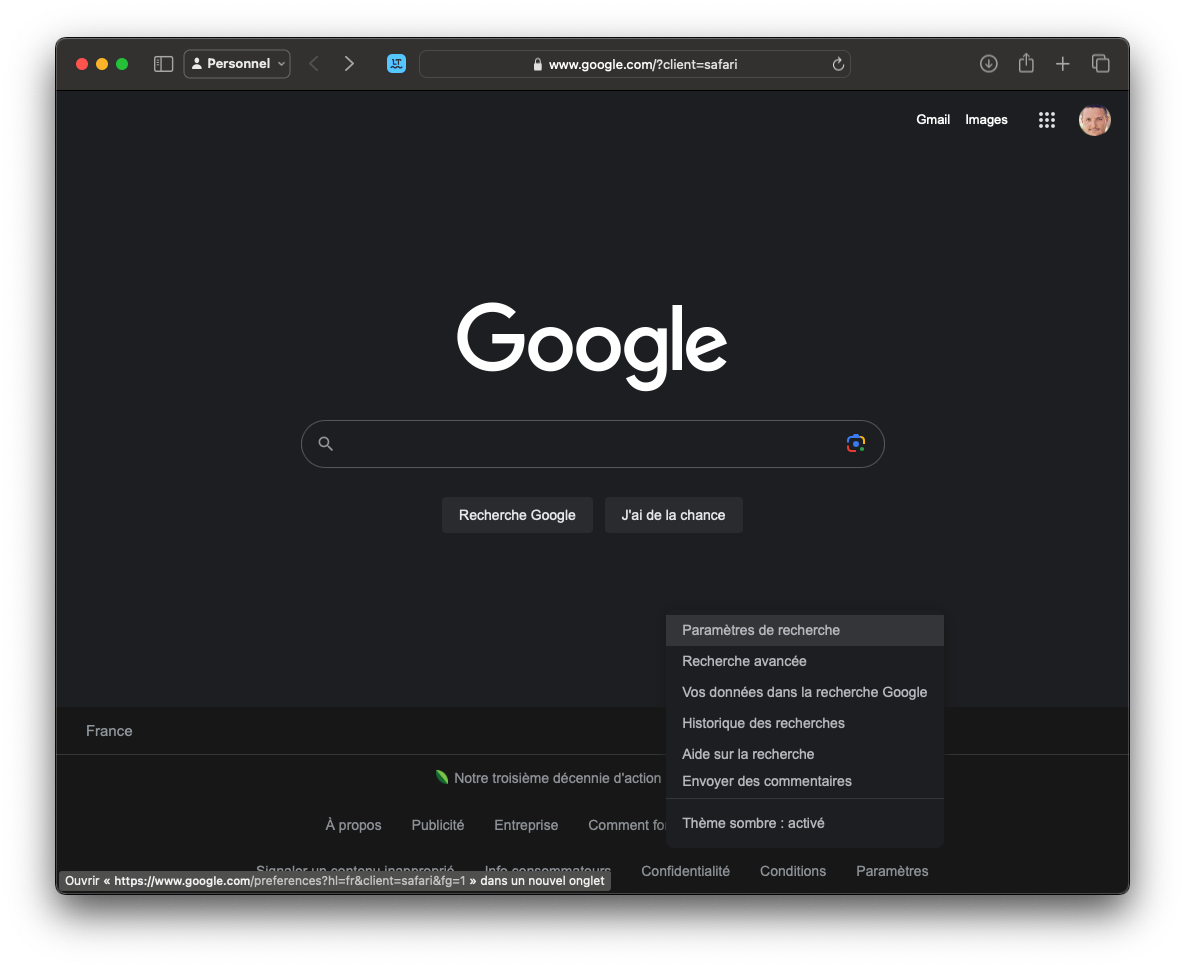Image resolution: width=1185 pixels, height=968 pixels.
Task: Click the Recherche Google button
Action: (x=517, y=515)
